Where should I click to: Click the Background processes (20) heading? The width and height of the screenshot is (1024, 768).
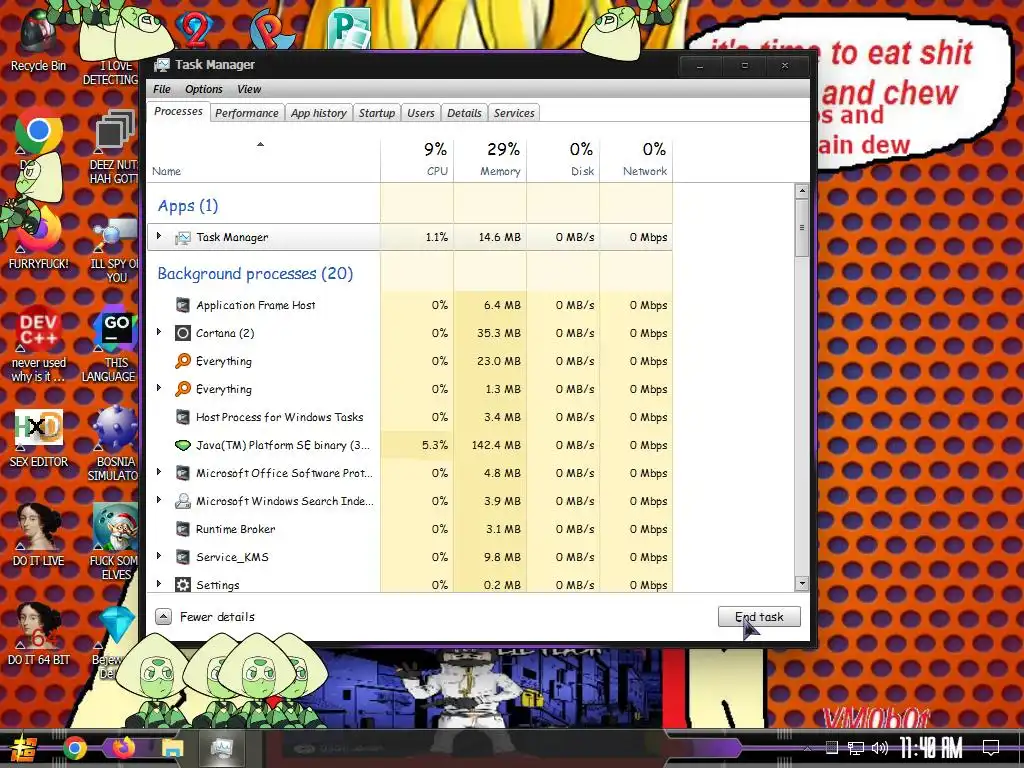pyautogui.click(x=255, y=274)
